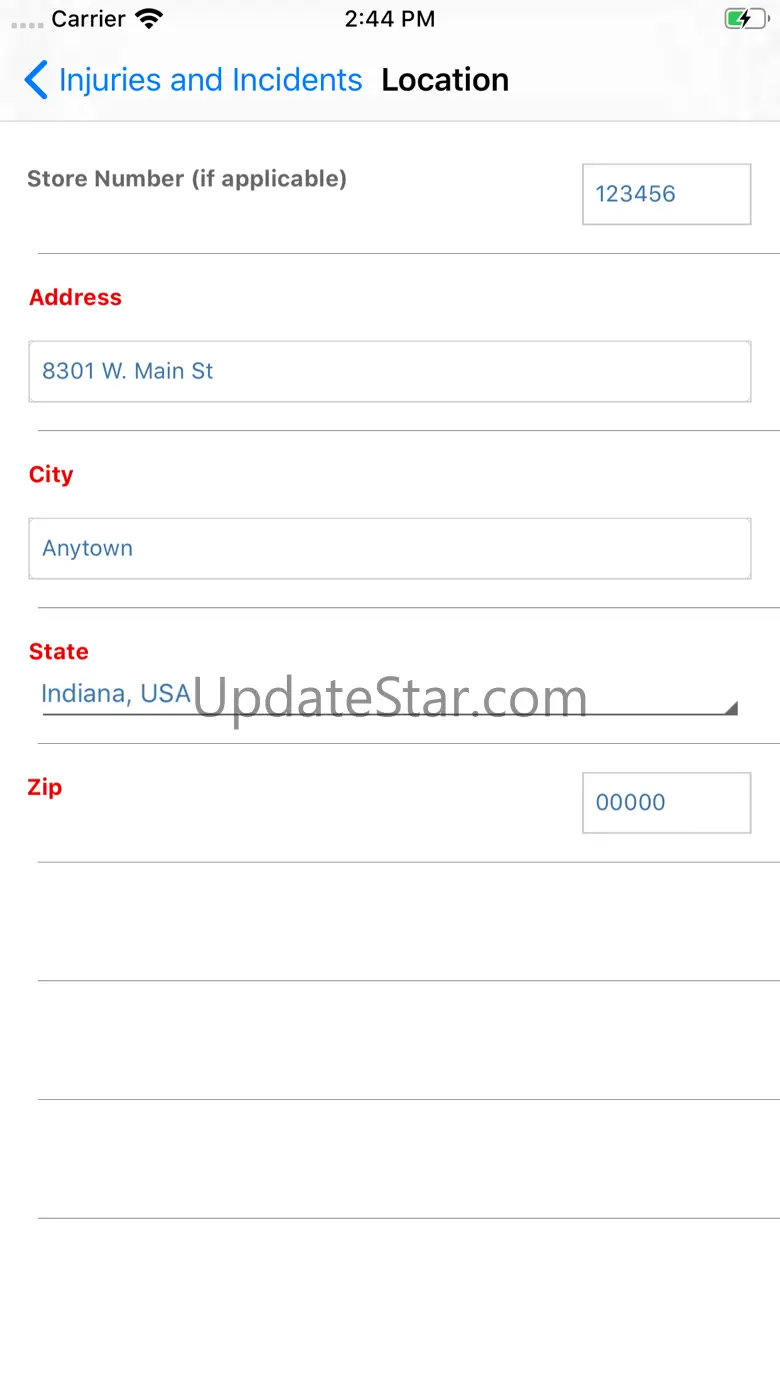The width and height of the screenshot is (780, 1387).
Task: Click the Store Number (if applicable) label
Action: (x=187, y=179)
